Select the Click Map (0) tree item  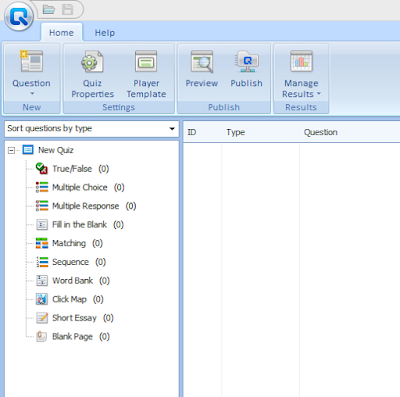[78, 299]
